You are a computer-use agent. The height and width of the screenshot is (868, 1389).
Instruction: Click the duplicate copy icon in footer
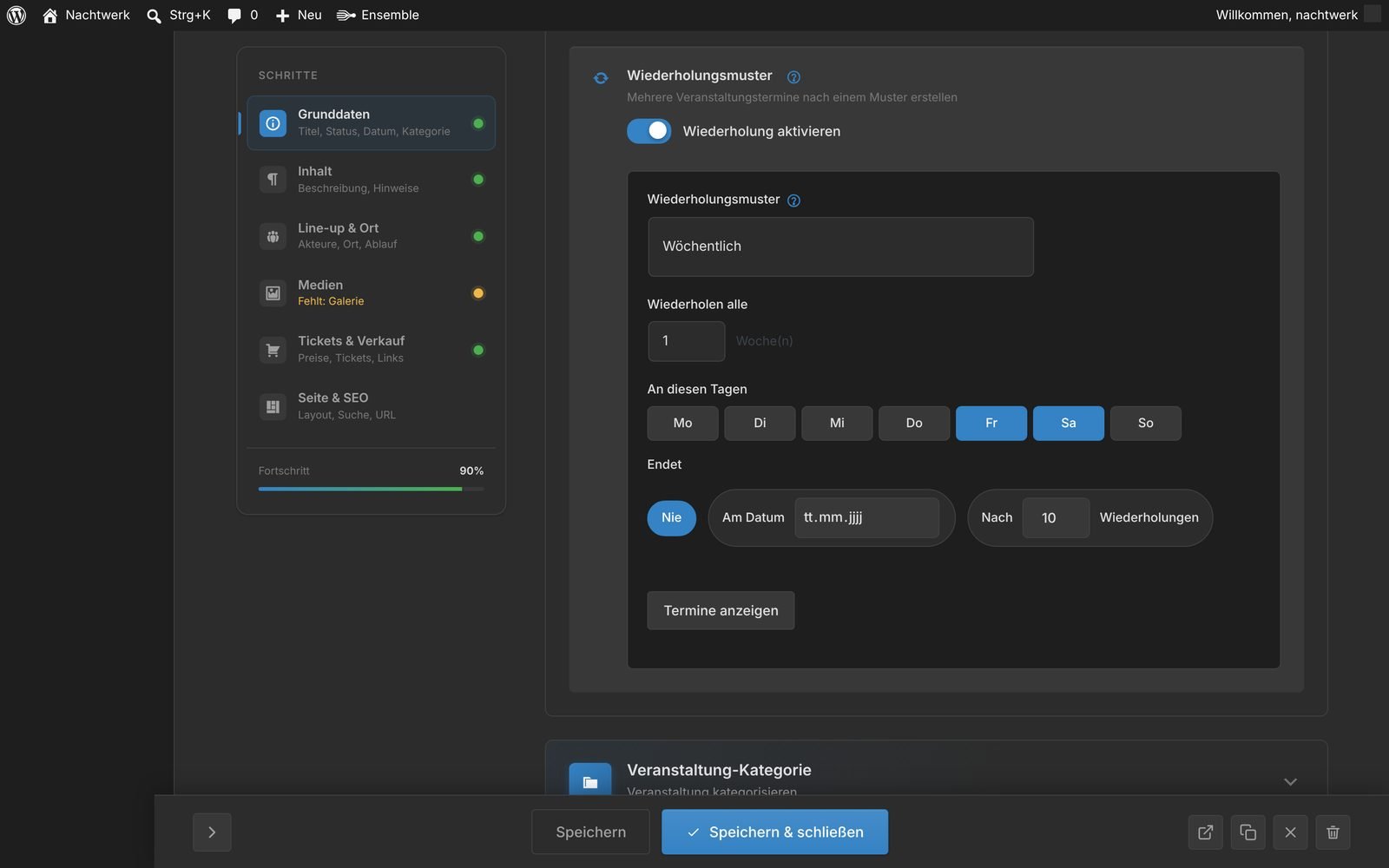pyautogui.click(x=1248, y=832)
